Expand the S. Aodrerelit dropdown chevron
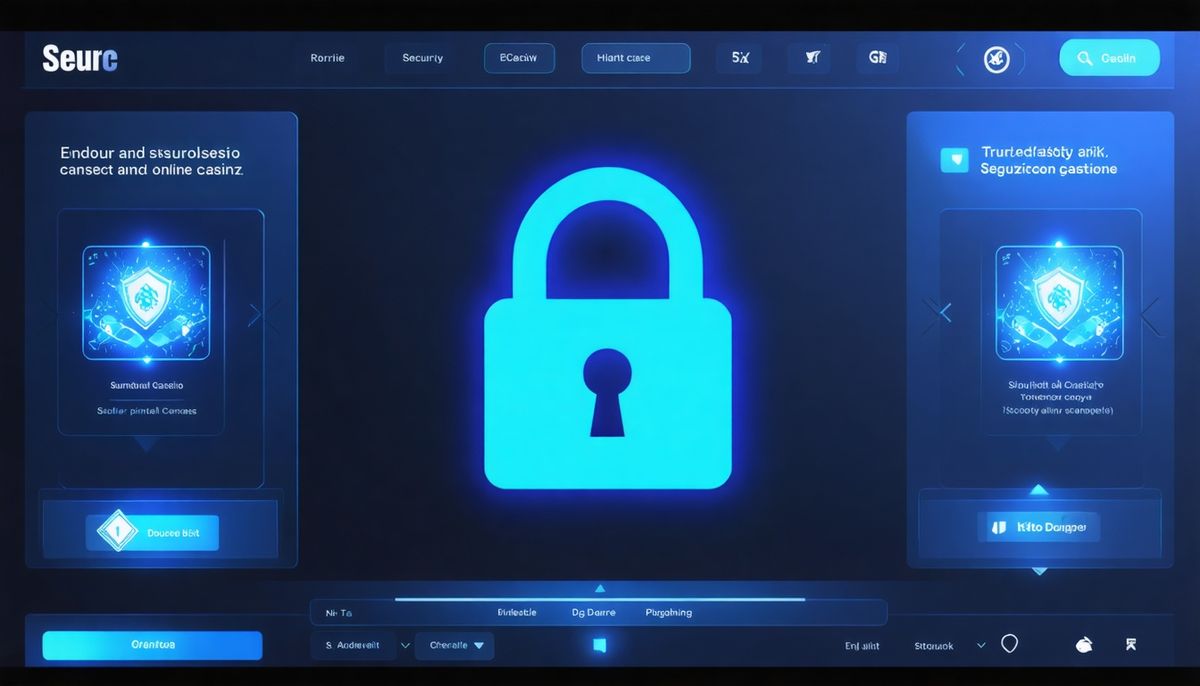Viewport: 1200px width, 686px height. coord(405,645)
